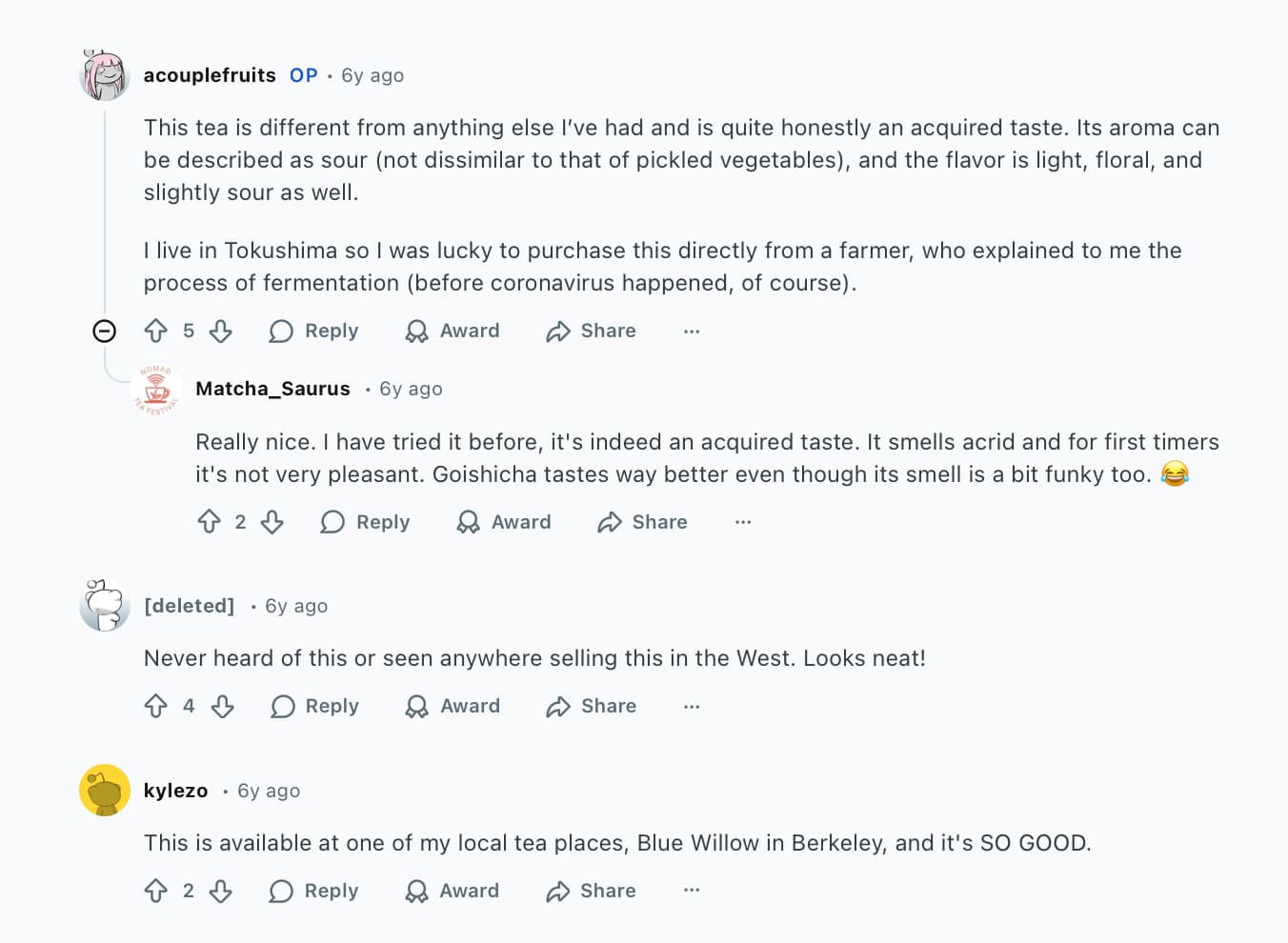Collapse the acouplefruits comment thread

tap(105, 331)
